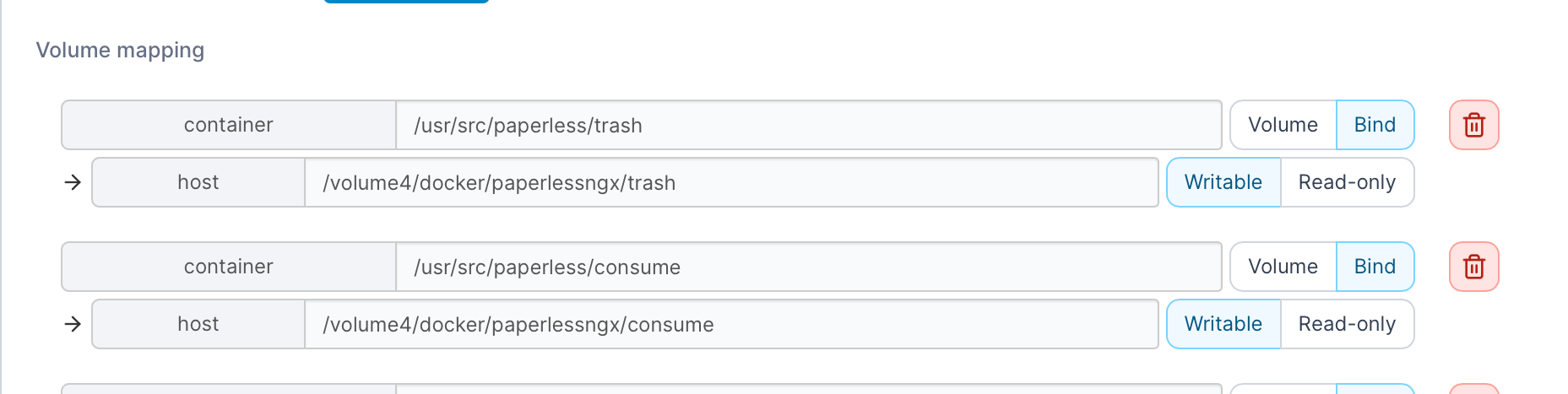
Task: Select Bind type for the trash mapping
Action: (1375, 125)
